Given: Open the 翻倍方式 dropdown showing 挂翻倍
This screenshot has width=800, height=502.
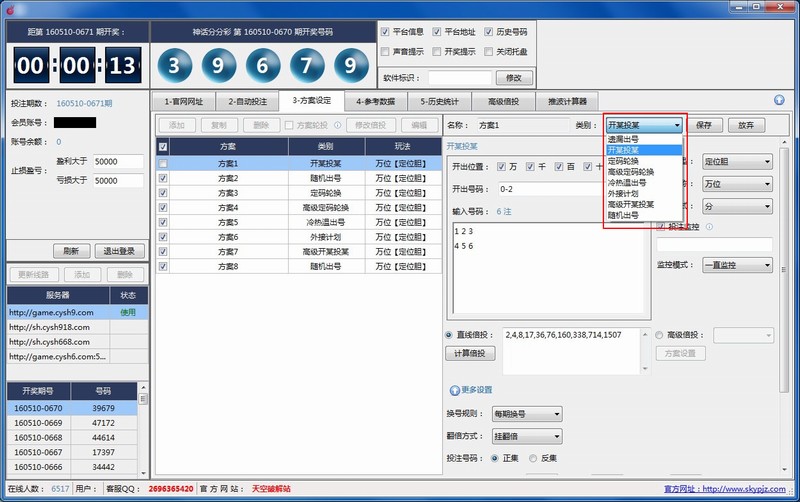Looking at the screenshot, I should point(526,436).
